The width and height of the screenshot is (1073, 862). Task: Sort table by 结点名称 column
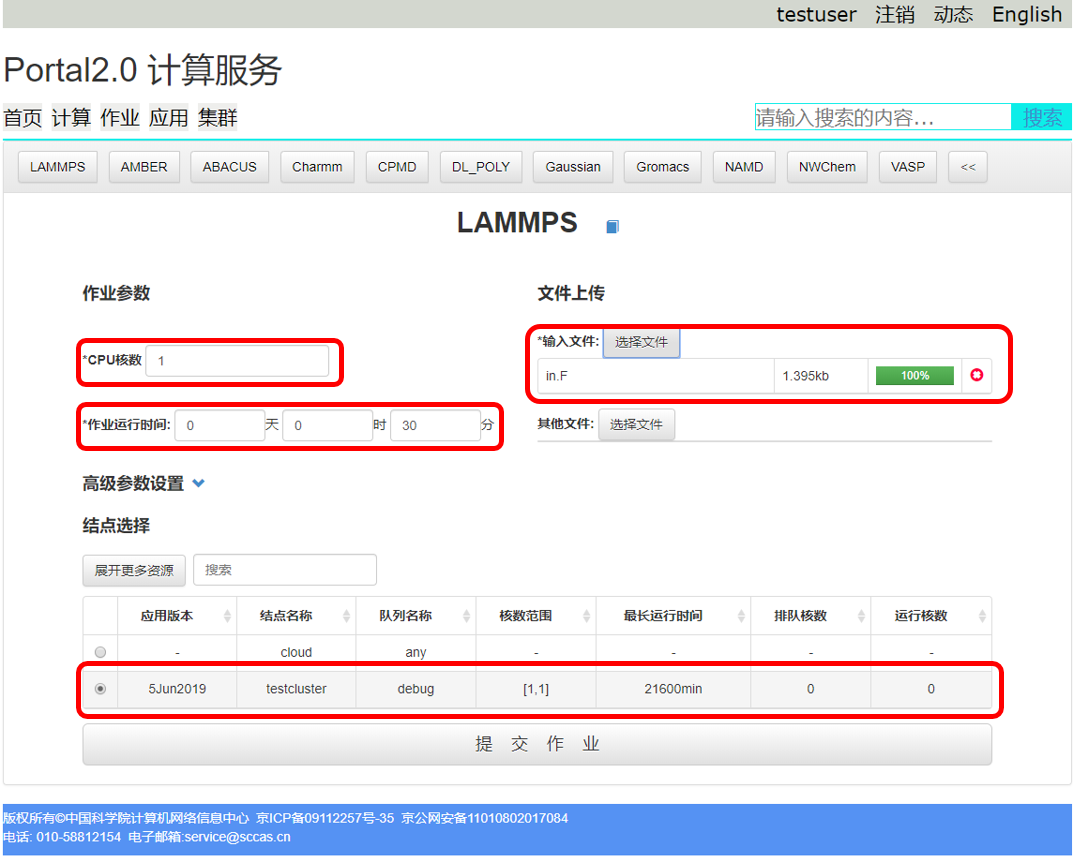(346, 616)
